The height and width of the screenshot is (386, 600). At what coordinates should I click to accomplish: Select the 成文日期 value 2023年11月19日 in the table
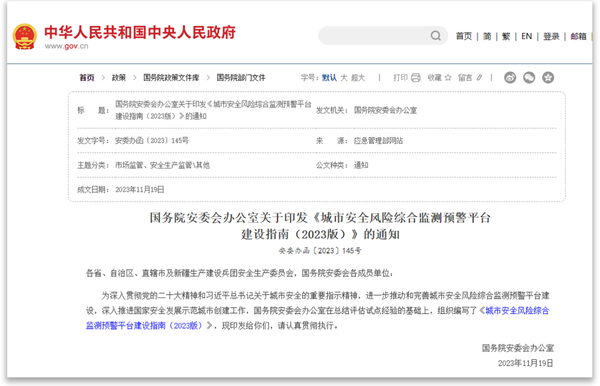pos(140,189)
